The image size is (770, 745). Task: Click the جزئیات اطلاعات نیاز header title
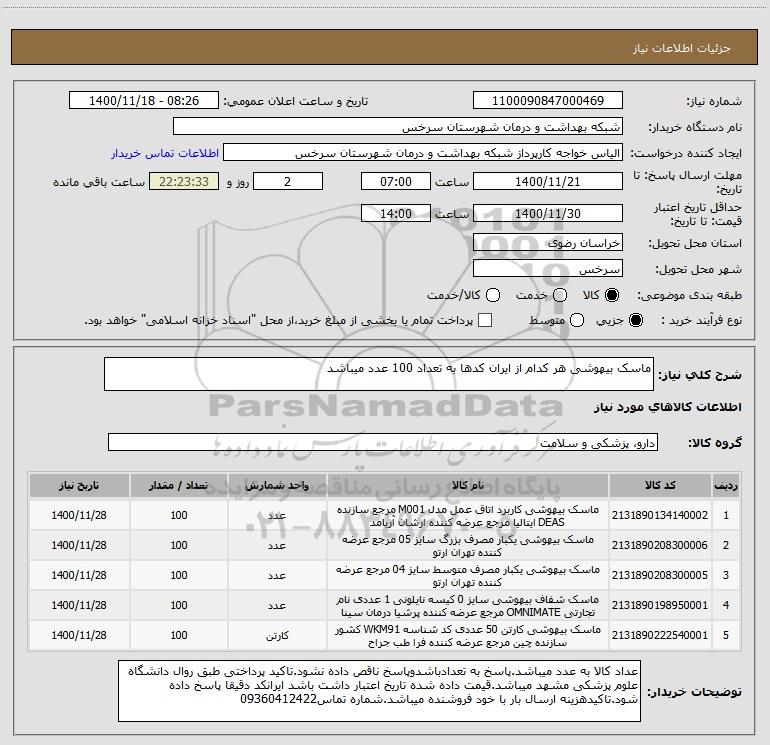682,48
